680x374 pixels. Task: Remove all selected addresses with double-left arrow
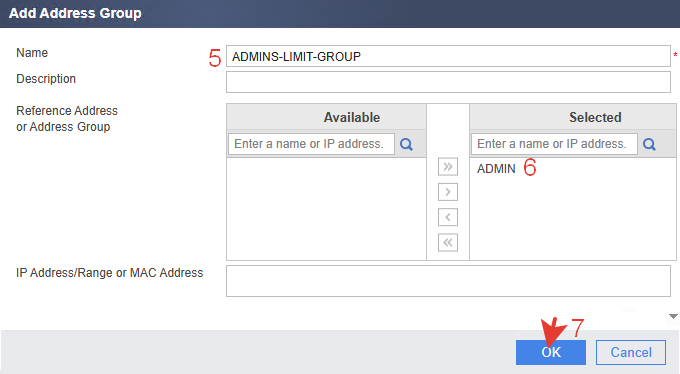coord(448,243)
